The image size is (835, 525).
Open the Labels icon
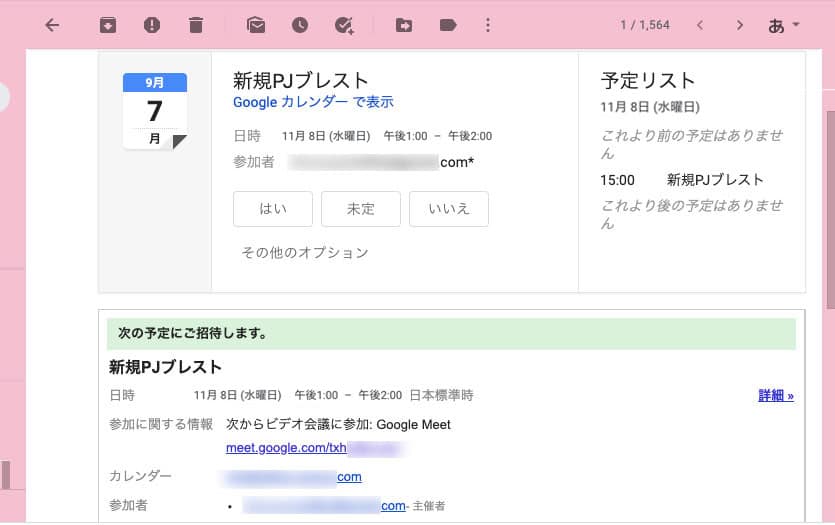point(448,25)
